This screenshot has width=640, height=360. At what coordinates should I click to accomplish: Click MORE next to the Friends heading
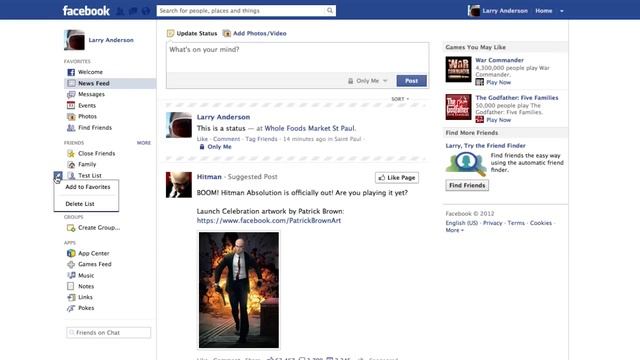pyautogui.click(x=144, y=143)
